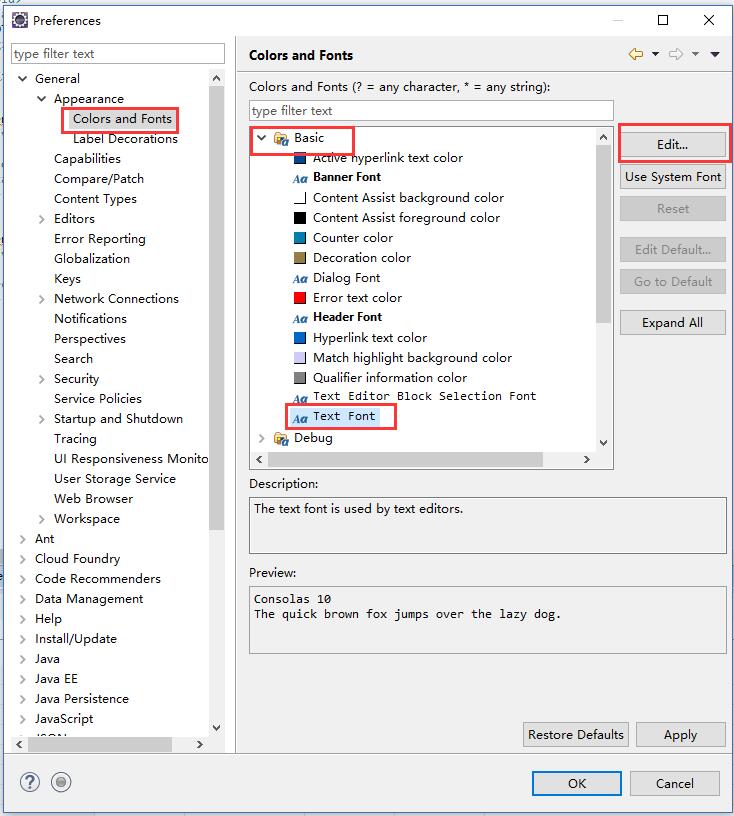Select Label Decorations in the tree
This screenshot has width=734, height=816.
[x=125, y=139]
